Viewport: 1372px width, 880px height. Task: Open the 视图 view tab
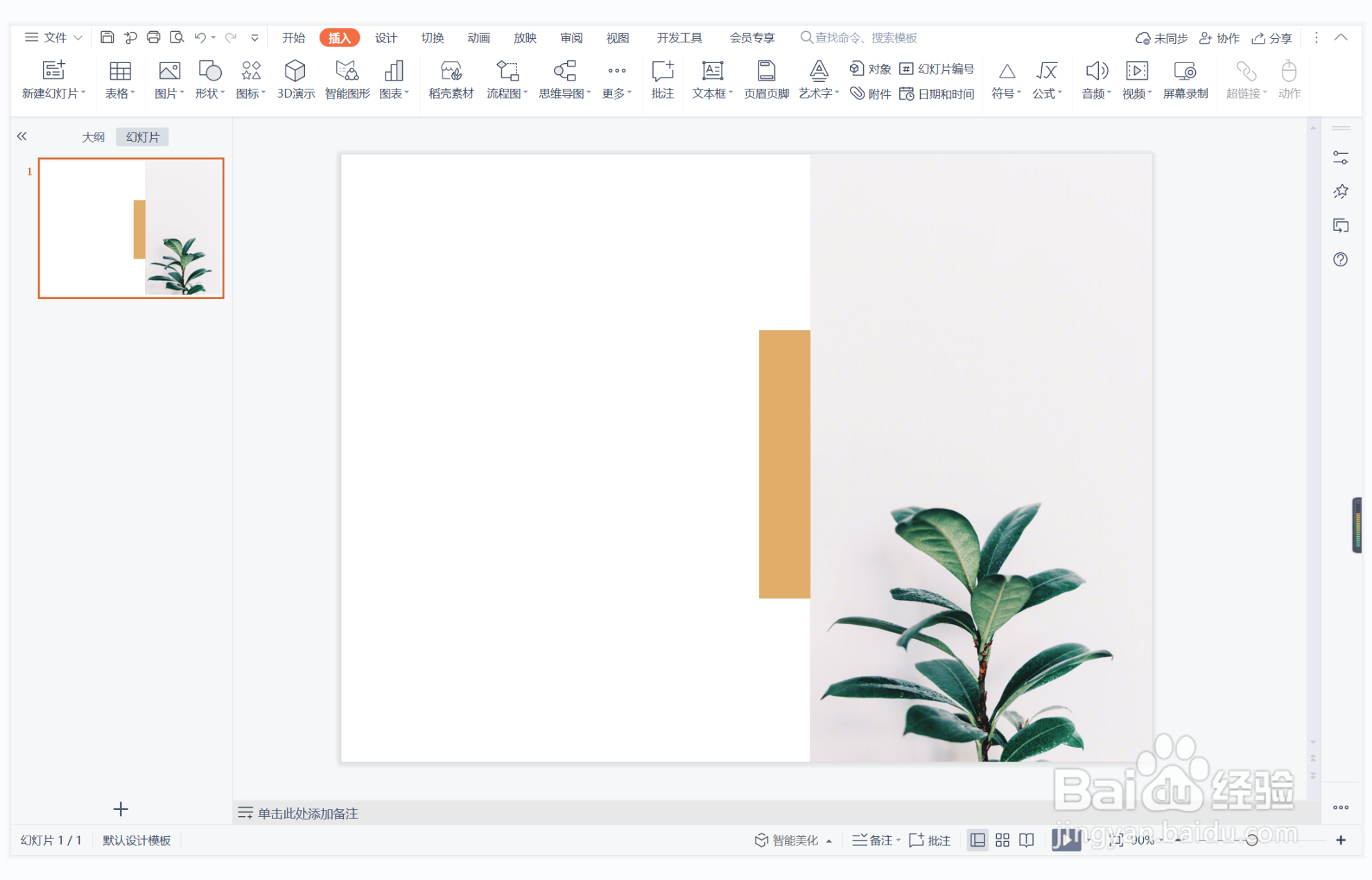point(617,37)
